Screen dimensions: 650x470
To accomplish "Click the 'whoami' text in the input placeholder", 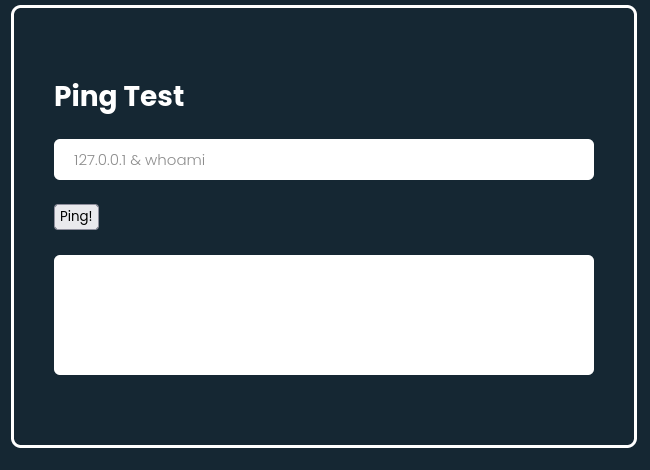I will 175,160.
